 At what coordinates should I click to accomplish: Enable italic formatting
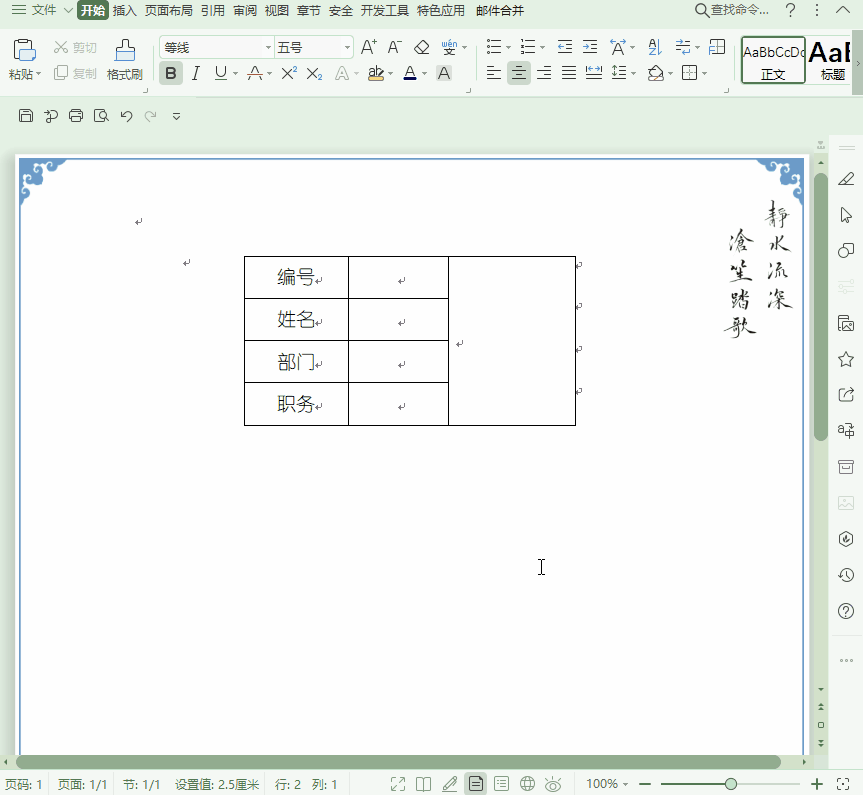point(195,73)
